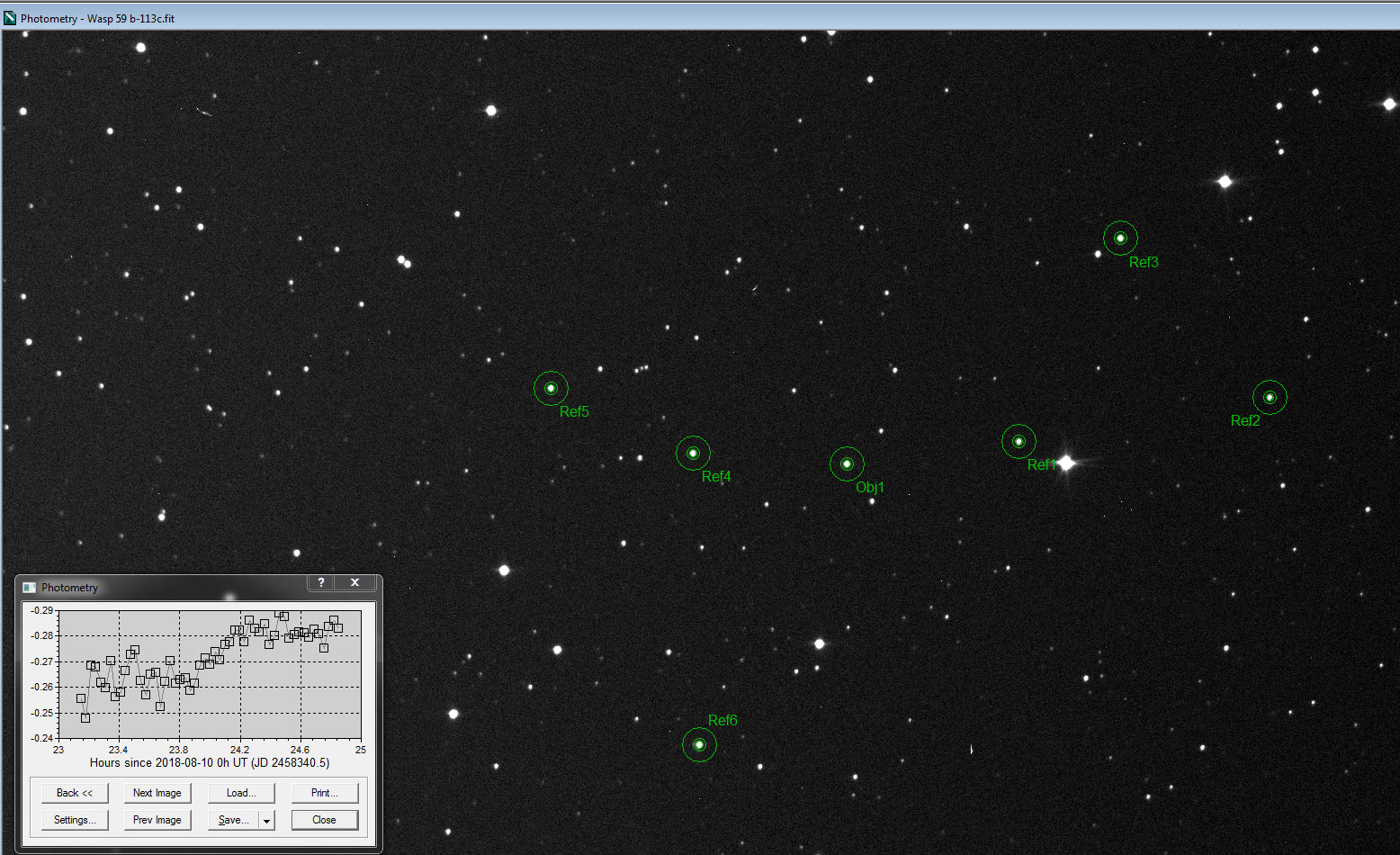This screenshot has width=1400, height=855.
Task: Open help with the question mark button
Action: point(321,583)
